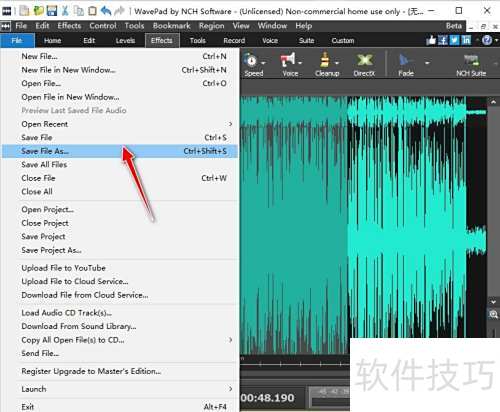Switch to the Record ribbon tab
The height and width of the screenshot is (412, 500).
234,41
